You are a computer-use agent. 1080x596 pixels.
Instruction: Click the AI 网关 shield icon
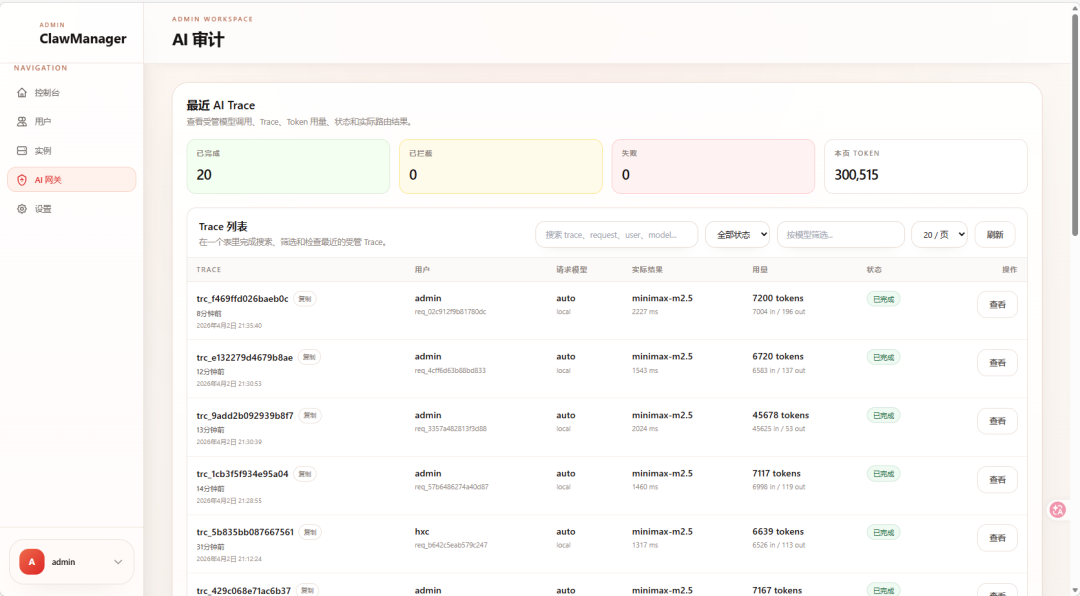22,179
